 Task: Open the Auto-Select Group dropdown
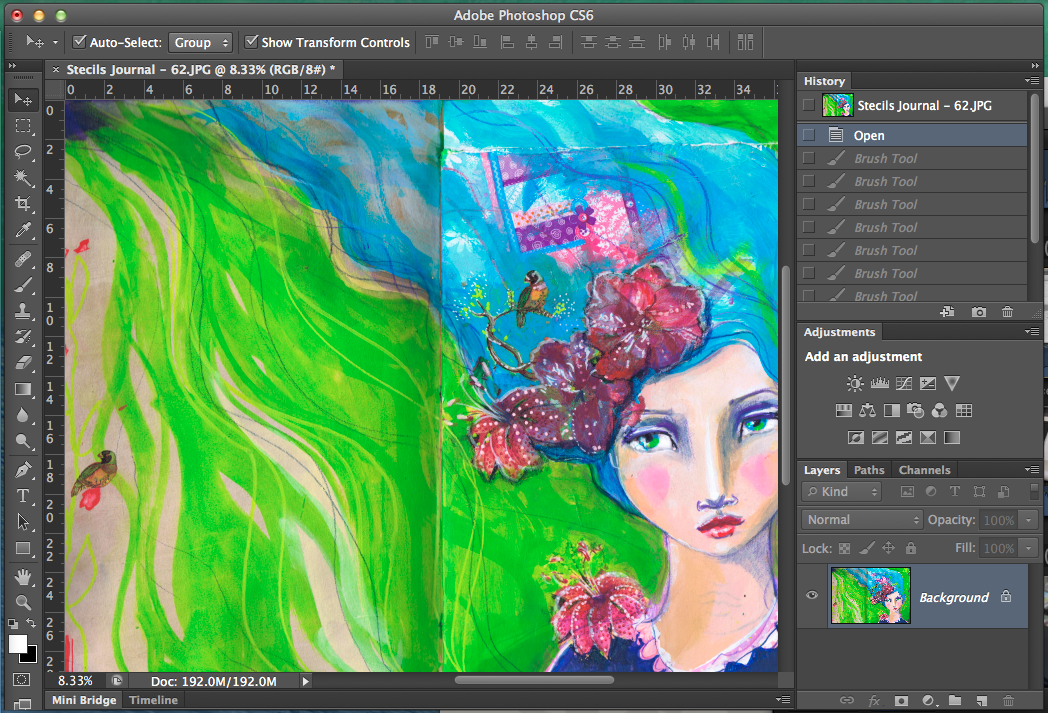pyautogui.click(x=201, y=42)
